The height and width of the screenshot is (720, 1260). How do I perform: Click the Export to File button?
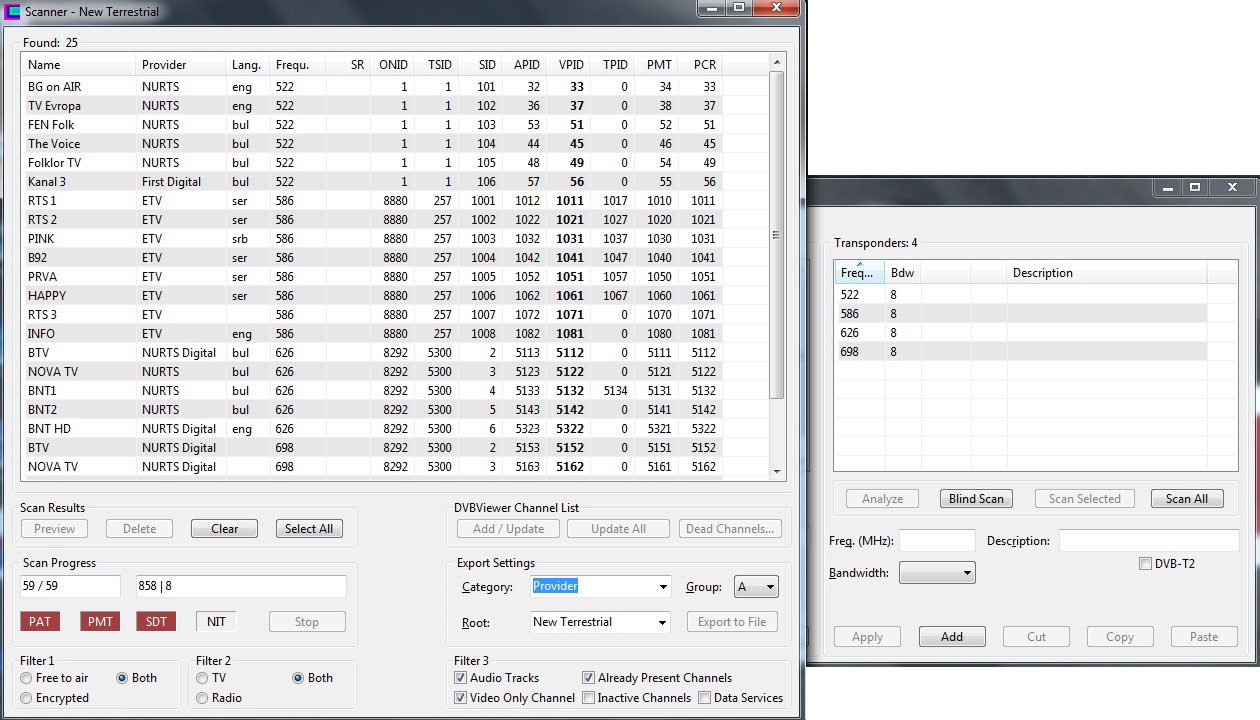732,622
